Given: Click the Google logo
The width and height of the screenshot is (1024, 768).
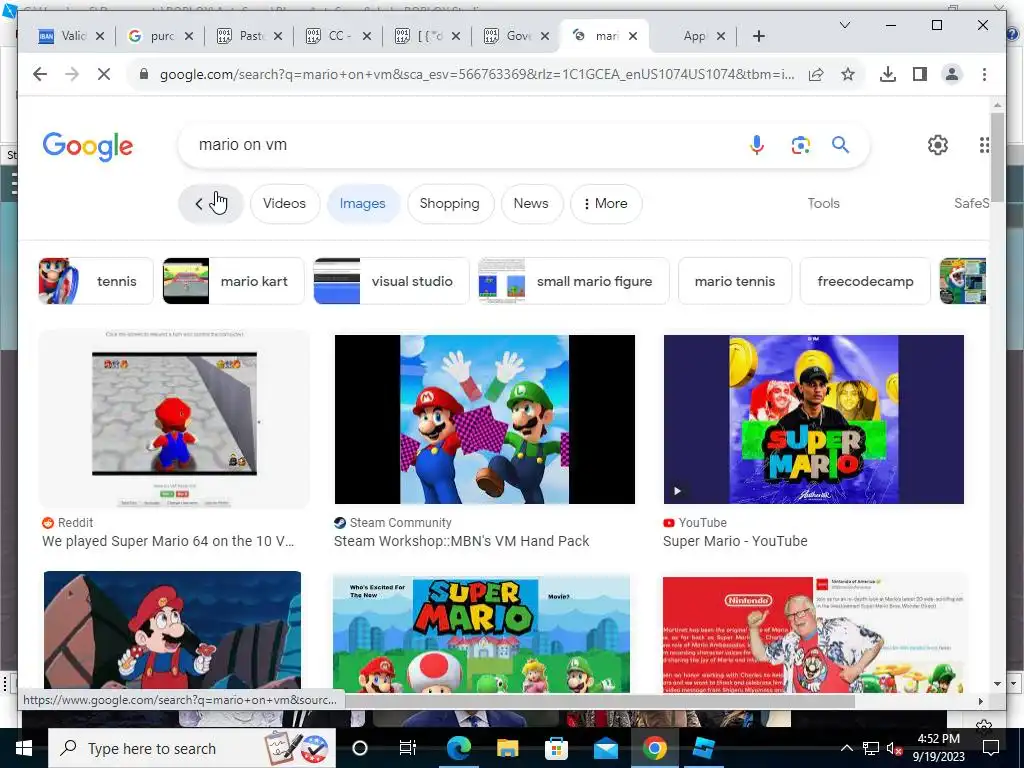Looking at the screenshot, I should tap(88, 146).
